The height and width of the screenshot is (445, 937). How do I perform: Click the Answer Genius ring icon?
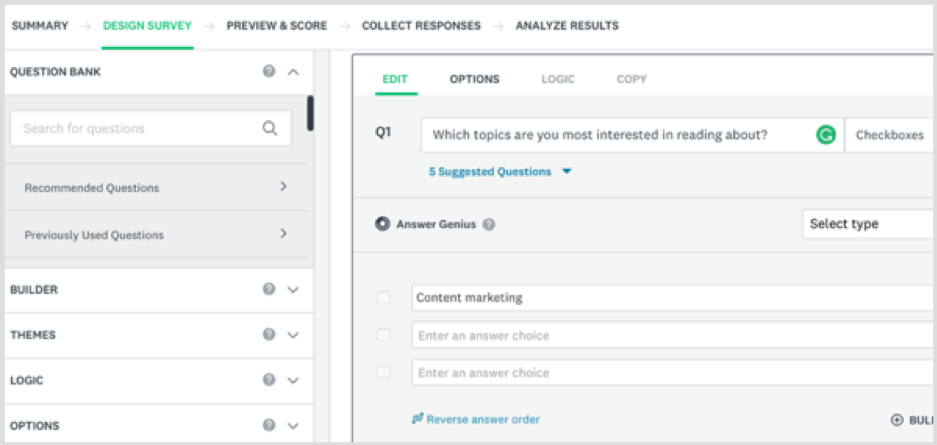click(x=382, y=225)
